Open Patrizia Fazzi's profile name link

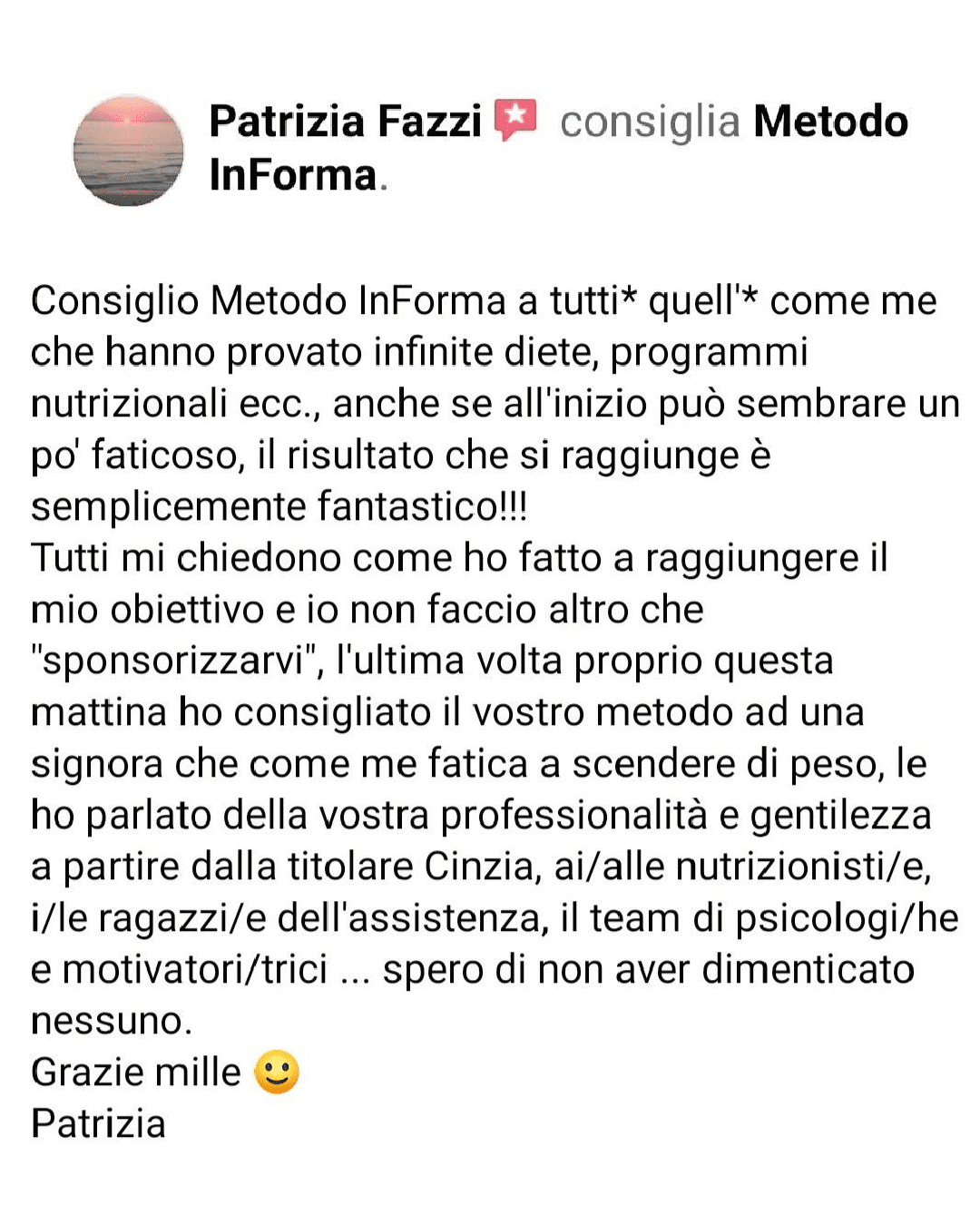[345, 122]
